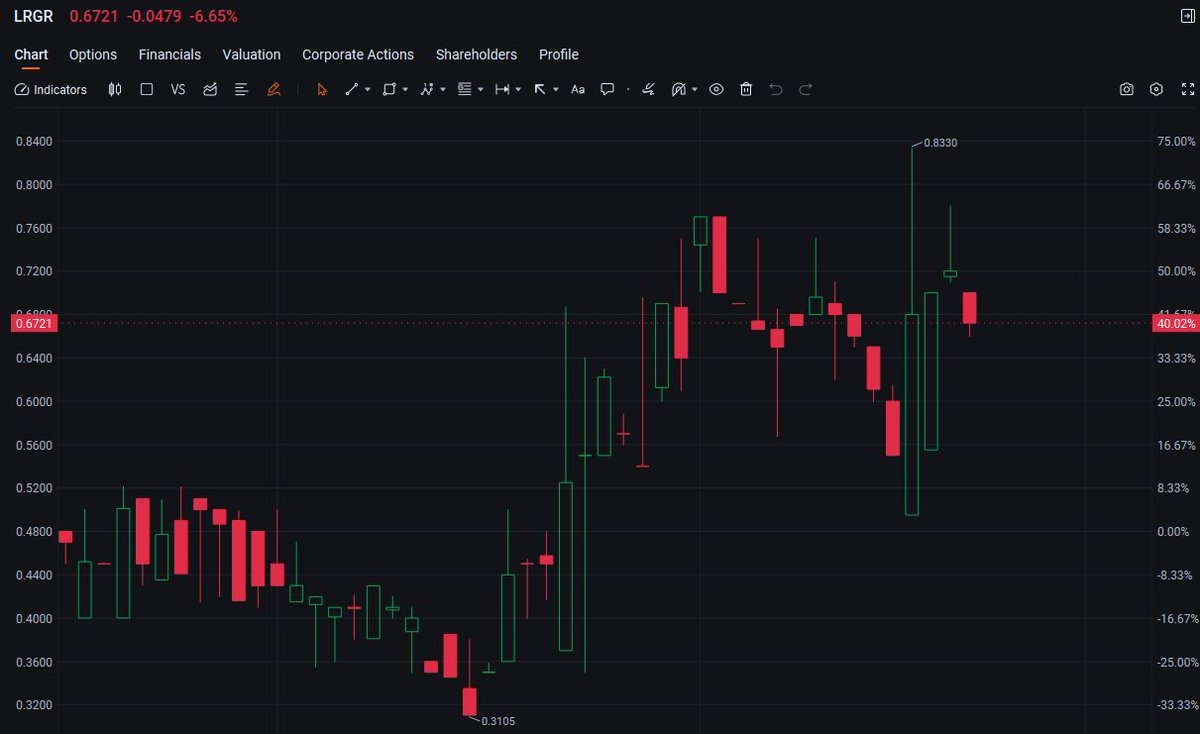Image resolution: width=1200 pixels, height=734 pixels.
Task: Take a chart screenshot with camera
Action: pyautogui.click(x=1126, y=89)
